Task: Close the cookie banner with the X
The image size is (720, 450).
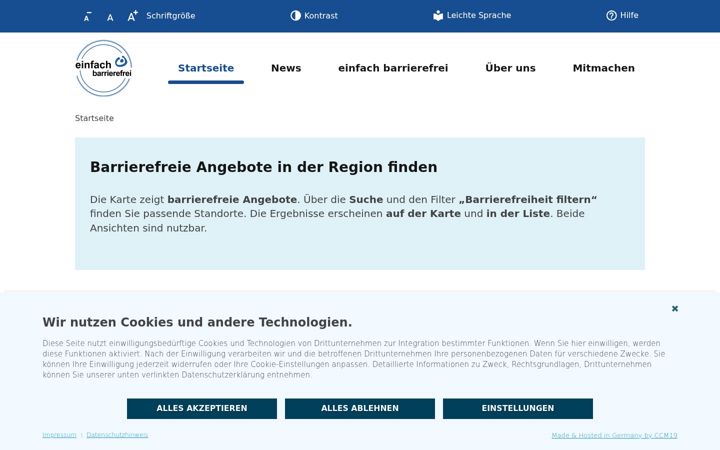Action: (675, 309)
